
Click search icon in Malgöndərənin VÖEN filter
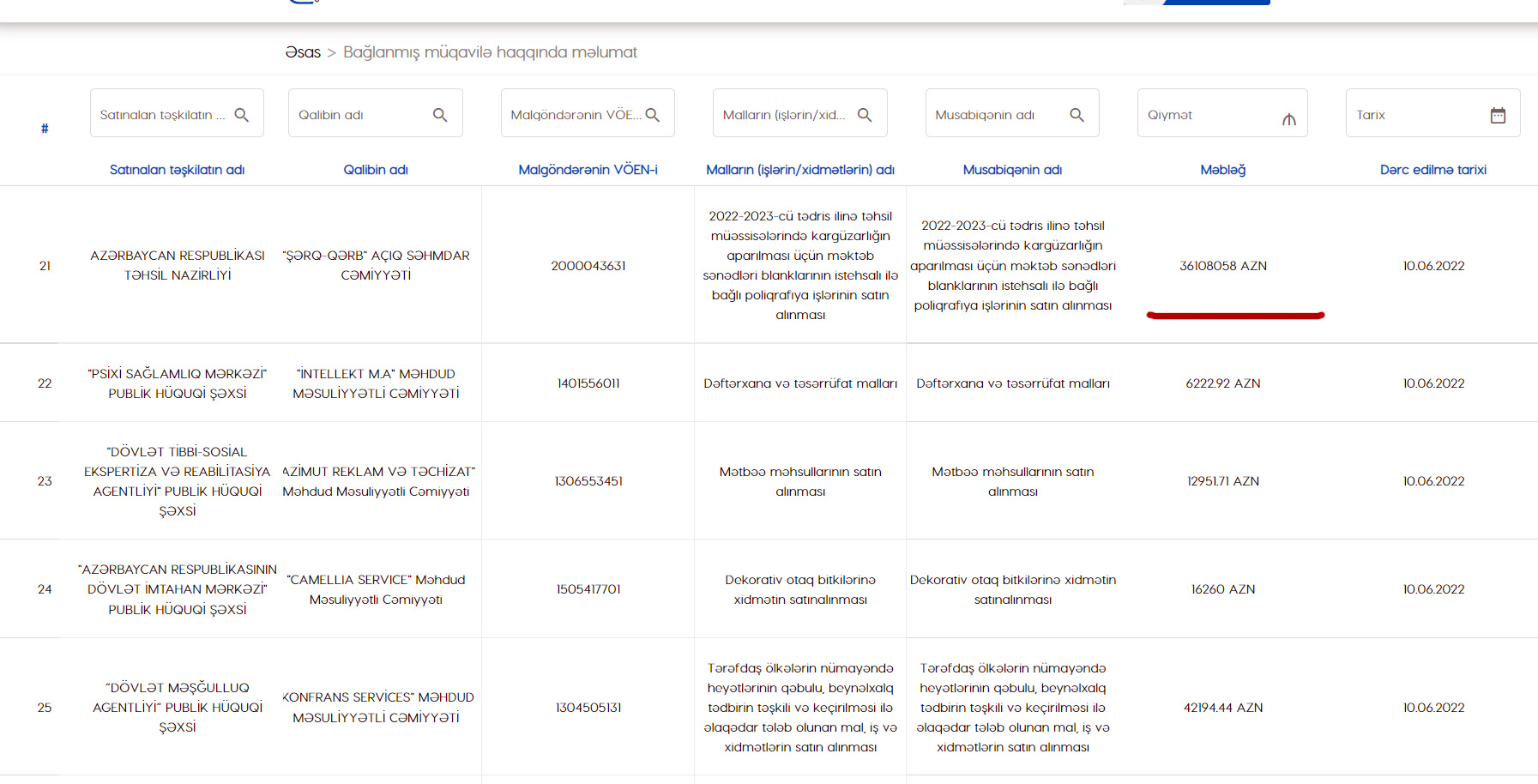[x=653, y=115]
